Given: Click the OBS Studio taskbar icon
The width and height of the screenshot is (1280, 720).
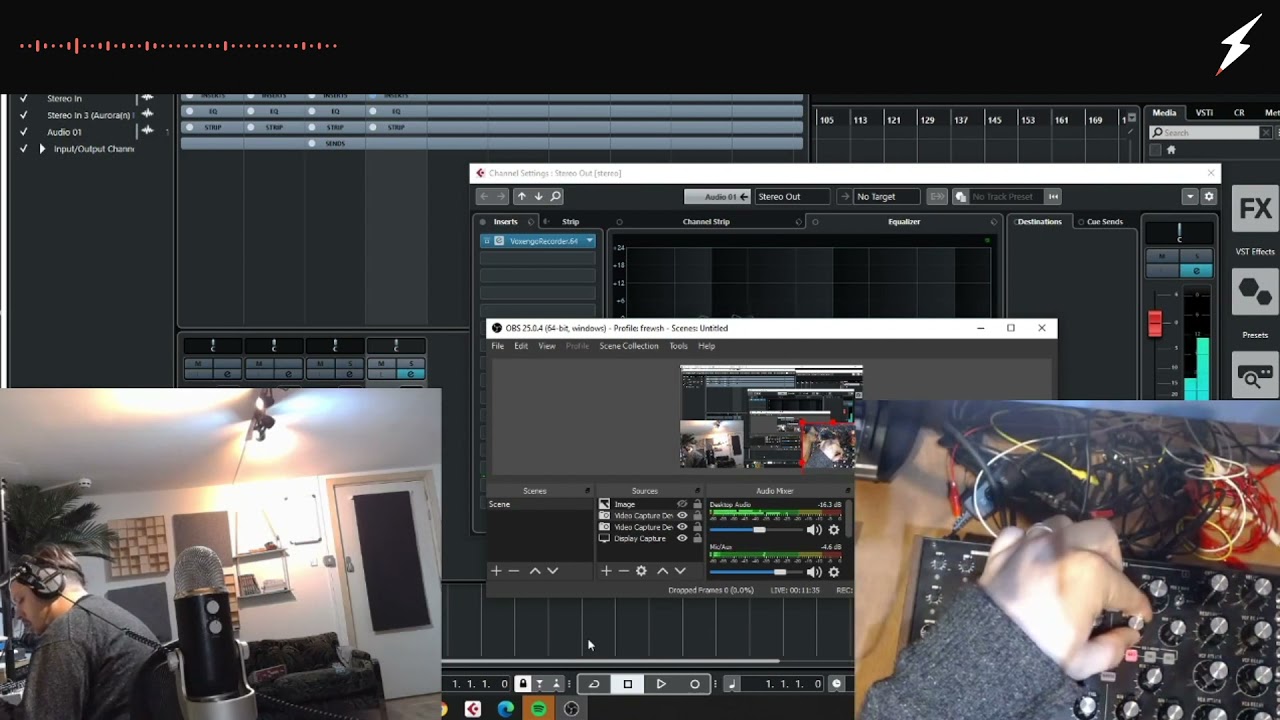Looking at the screenshot, I should click(571, 709).
